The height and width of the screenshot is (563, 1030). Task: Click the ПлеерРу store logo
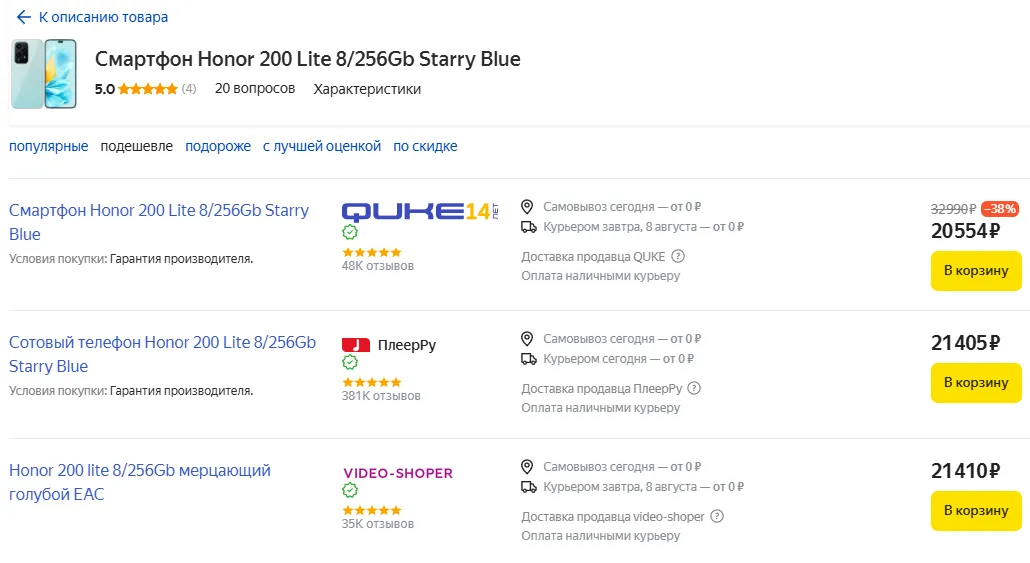pos(389,345)
